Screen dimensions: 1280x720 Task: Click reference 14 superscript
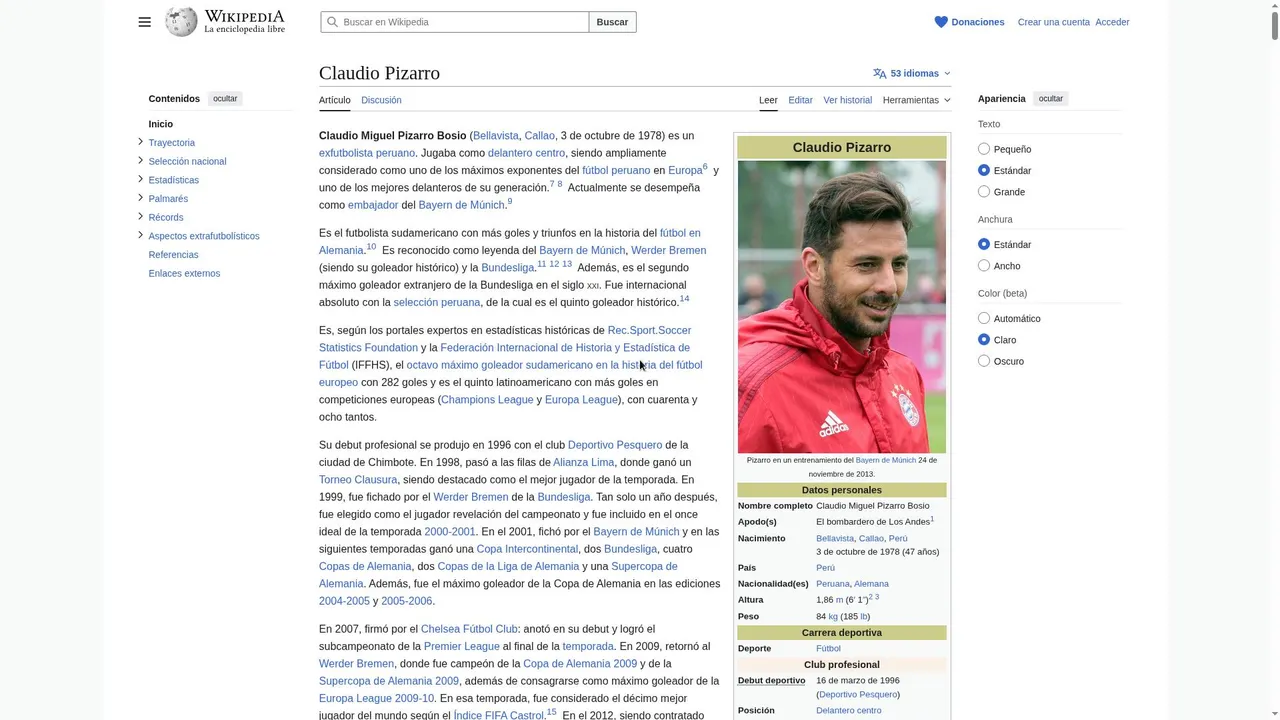[x=684, y=299]
